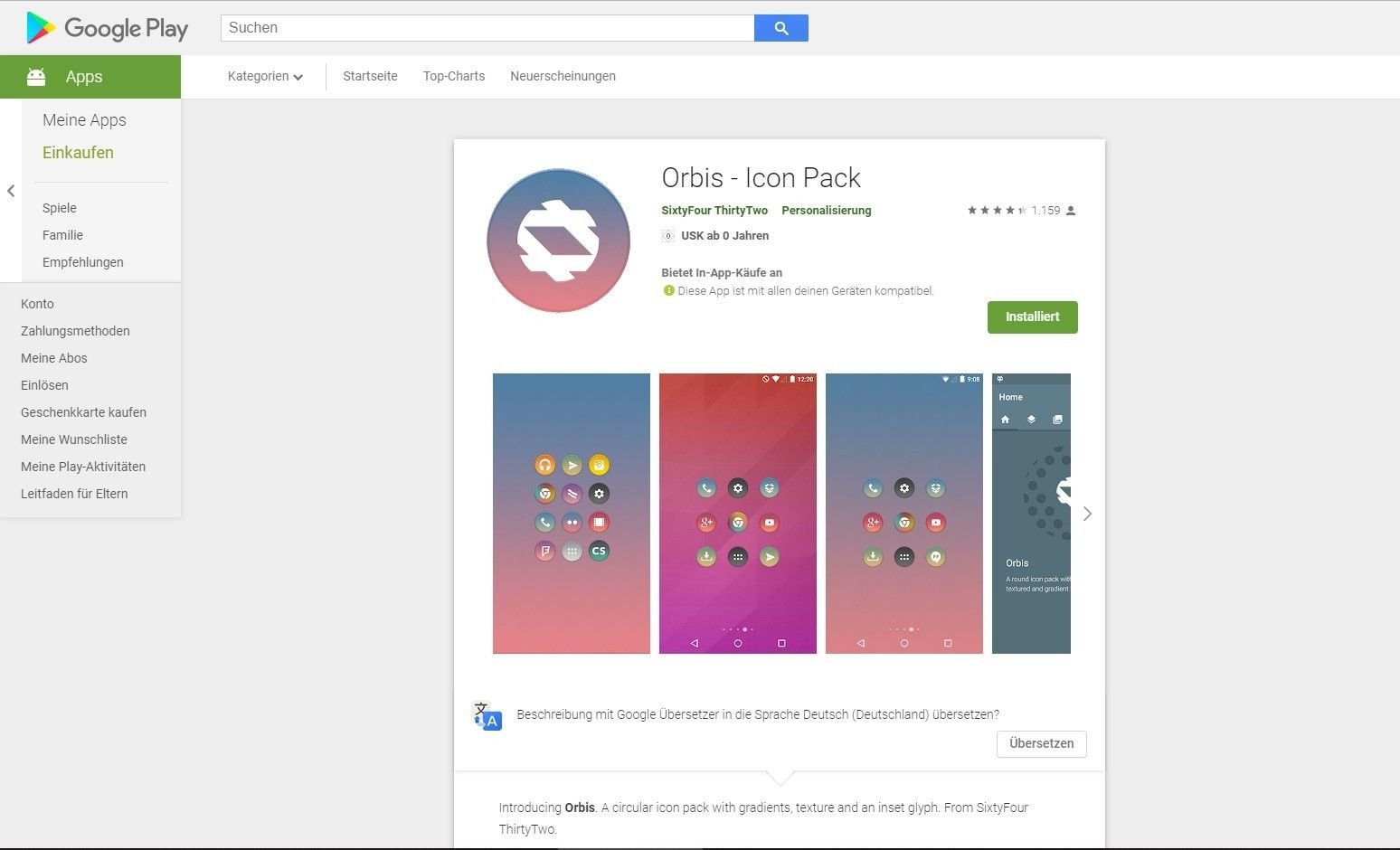The image size is (1400, 850).
Task: Open the Spiele category
Action: click(x=60, y=208)
